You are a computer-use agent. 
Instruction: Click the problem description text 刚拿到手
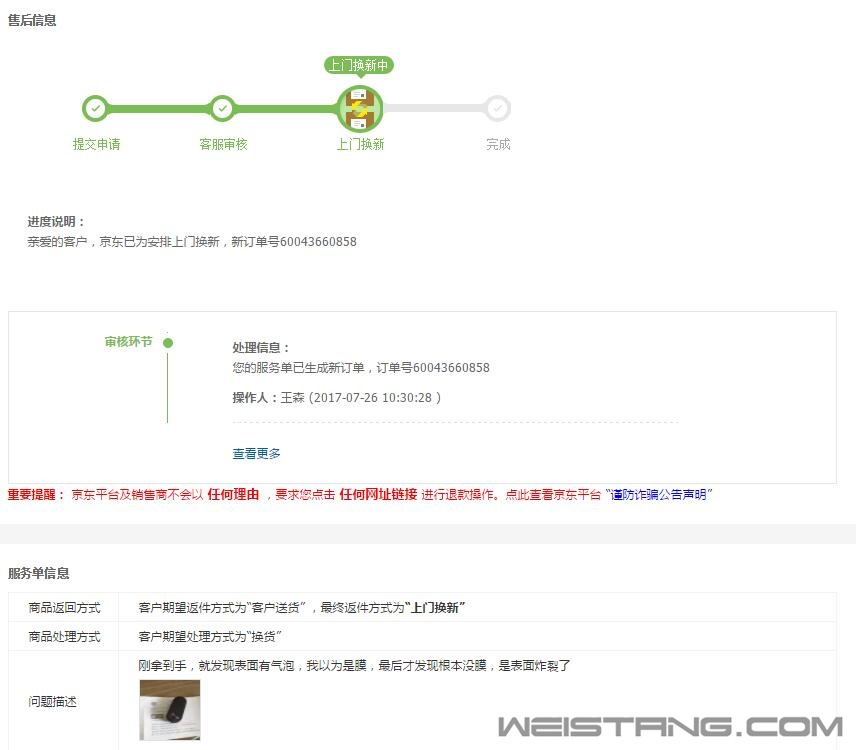pos(354,665)
